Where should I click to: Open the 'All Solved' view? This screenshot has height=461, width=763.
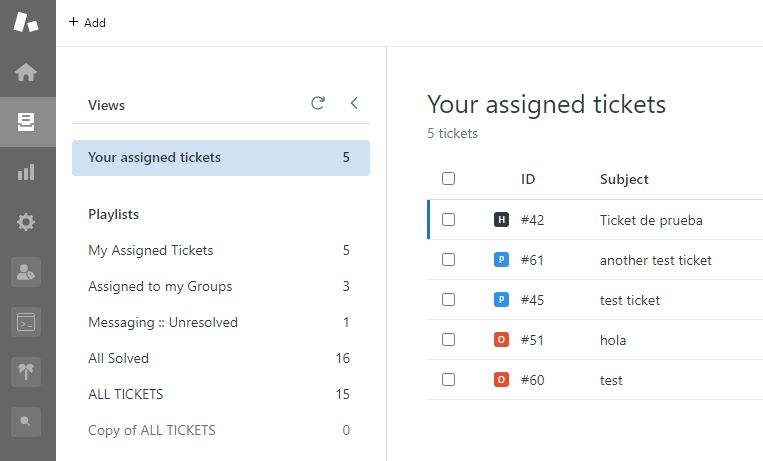[119, 358]
